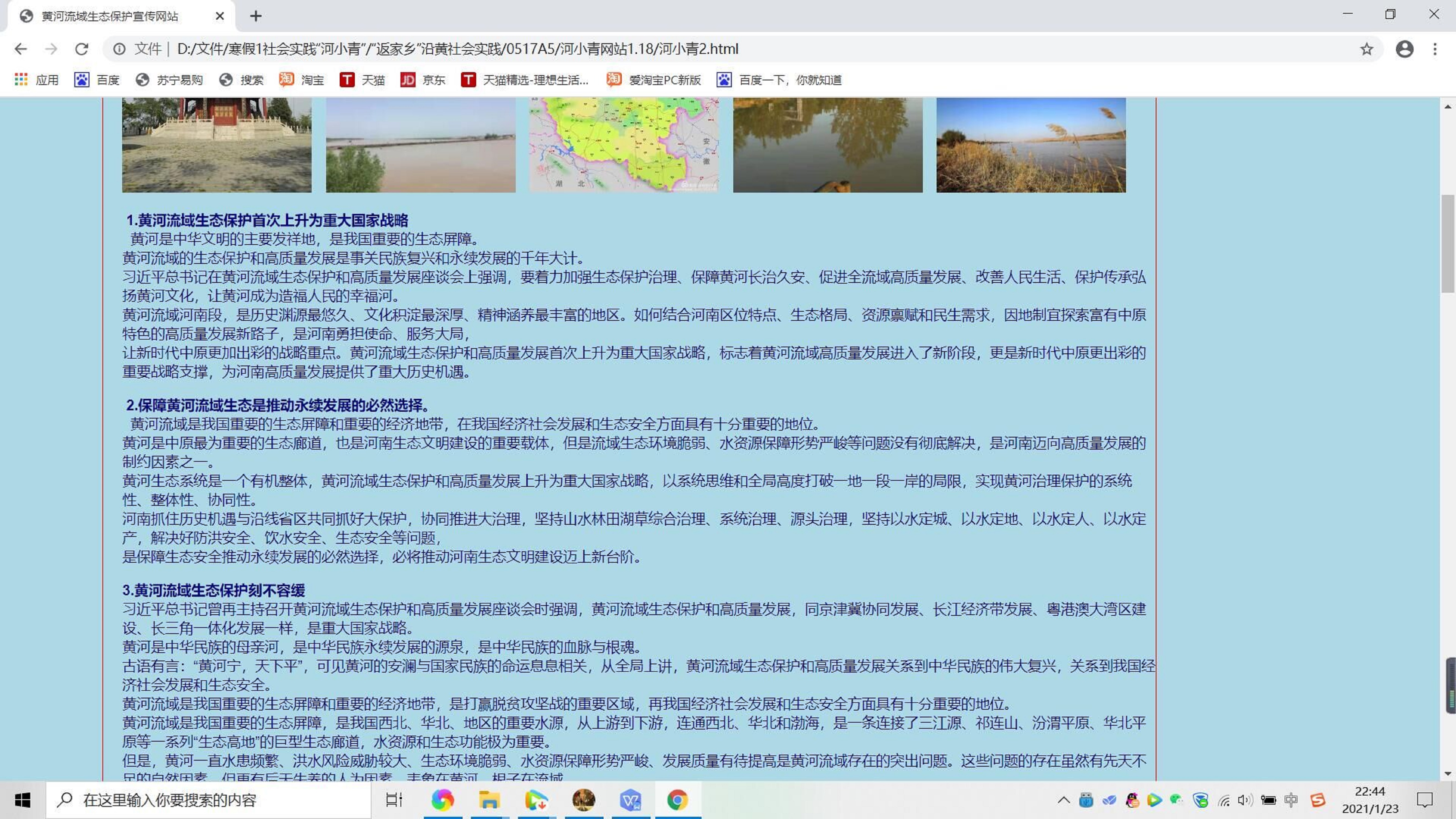Image resolution: width=1456 pixels, height=819 pixels.
Task: Open the Chrome profile avatar icon
Action: point(1404,49)
